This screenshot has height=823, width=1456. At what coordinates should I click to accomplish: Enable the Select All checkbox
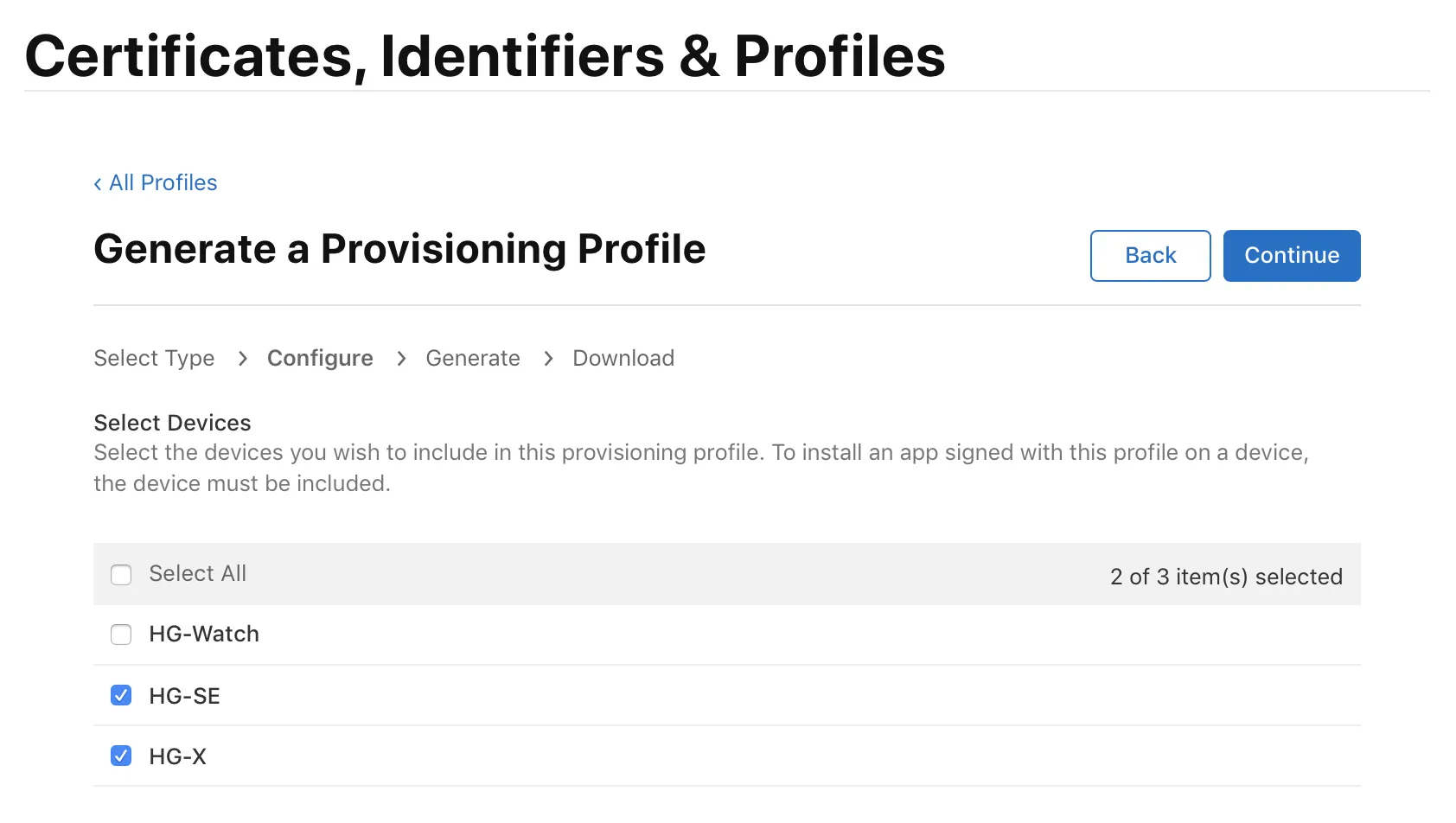[121, 575]
